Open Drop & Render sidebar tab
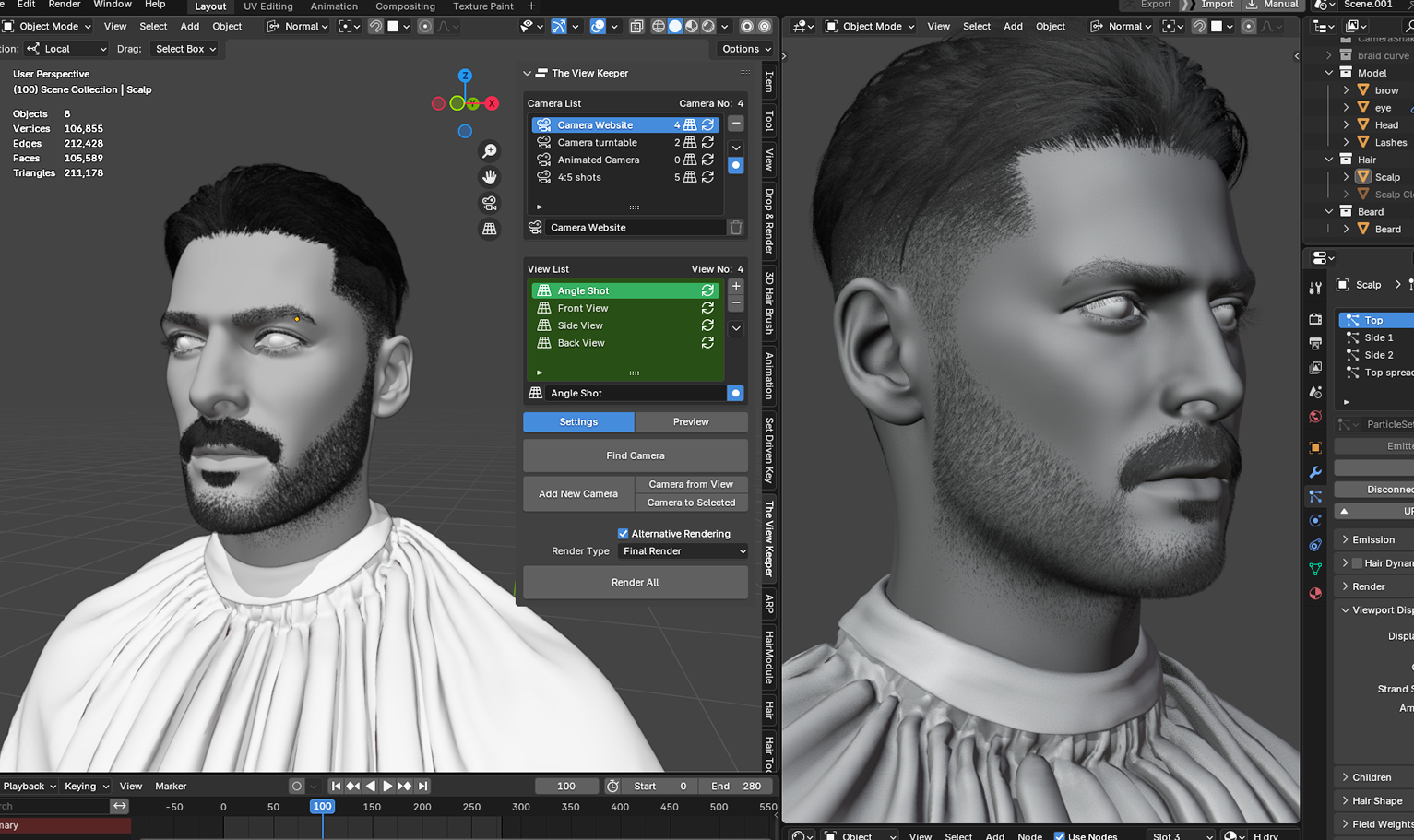 click(769, 221)
